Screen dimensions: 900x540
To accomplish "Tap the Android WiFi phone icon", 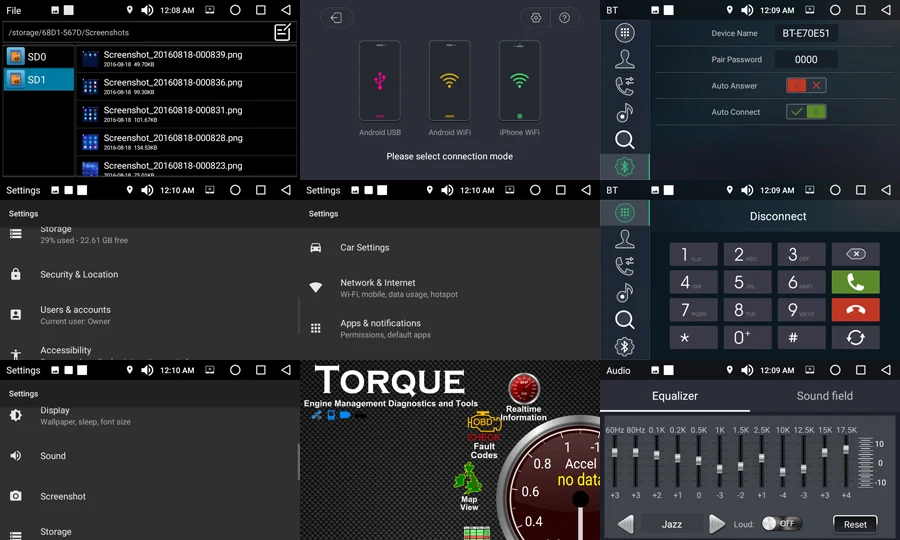I will tap(449, 81).
